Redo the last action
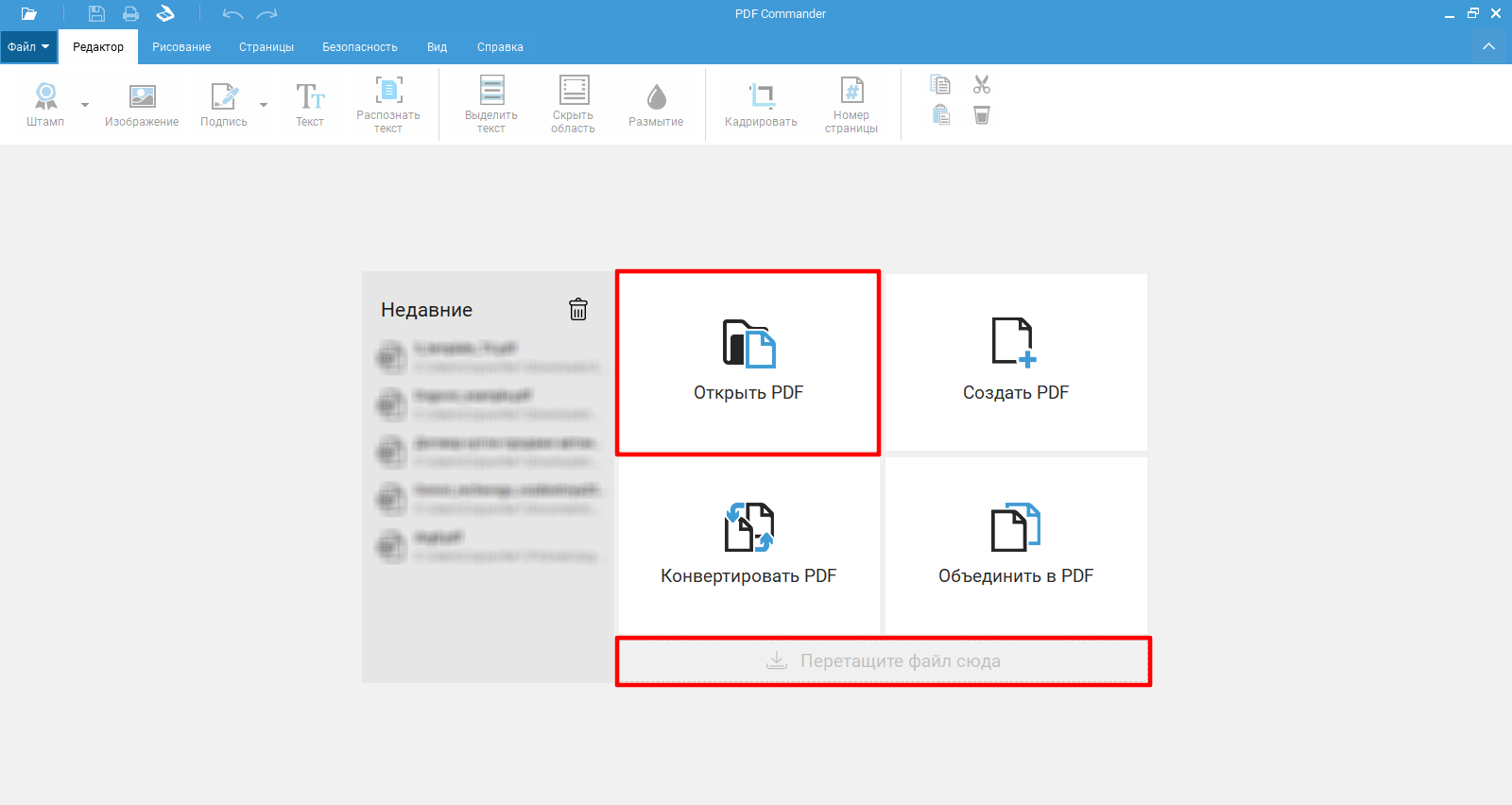The width and height of the screenshot is (1512, 805). pyautogui.click(x=267, y=14)
